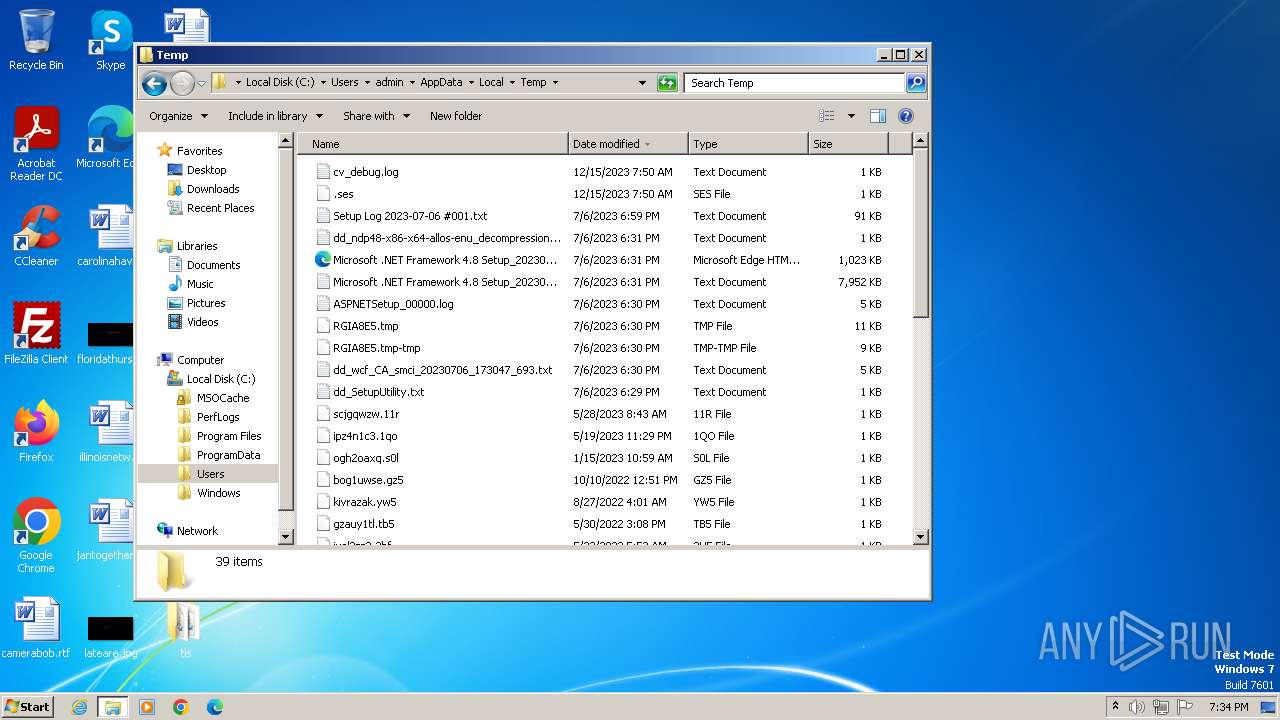Open Microsoft Edge from taskbar
1280x720 pixels.
pos(214,707)
